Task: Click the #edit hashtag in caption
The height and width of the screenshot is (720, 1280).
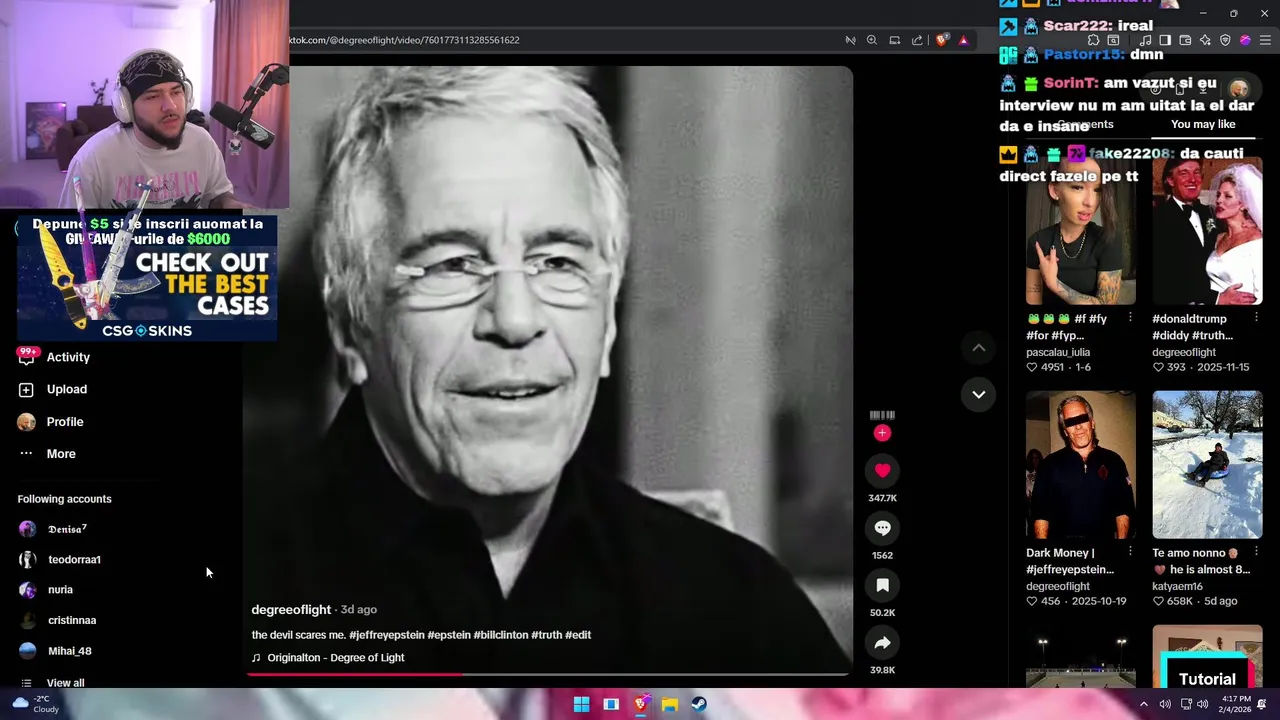Action: tap(578, 635)
